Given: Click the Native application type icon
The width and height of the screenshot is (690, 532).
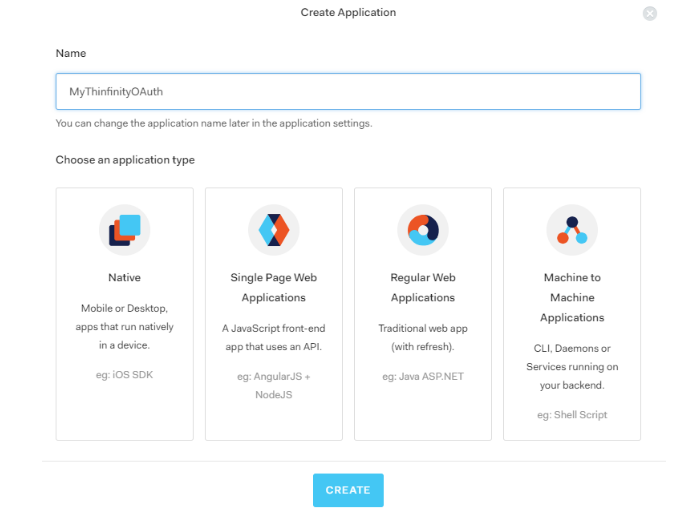Looking at the screenshot, I should click(x=125, y=230).
